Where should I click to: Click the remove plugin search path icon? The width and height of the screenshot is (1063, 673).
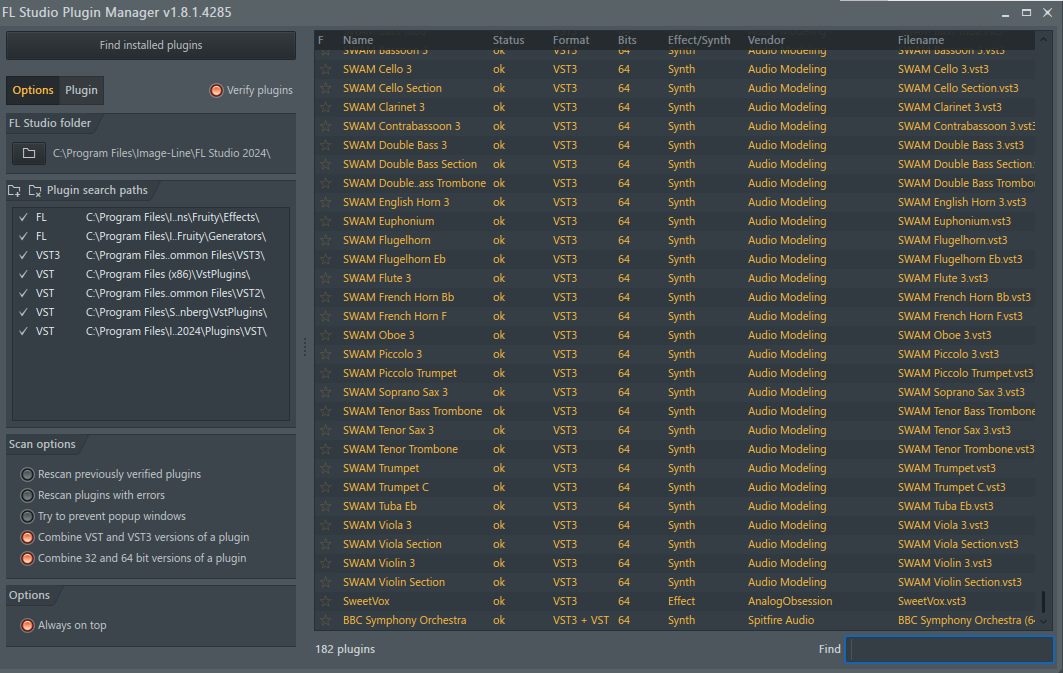(35, 190)
